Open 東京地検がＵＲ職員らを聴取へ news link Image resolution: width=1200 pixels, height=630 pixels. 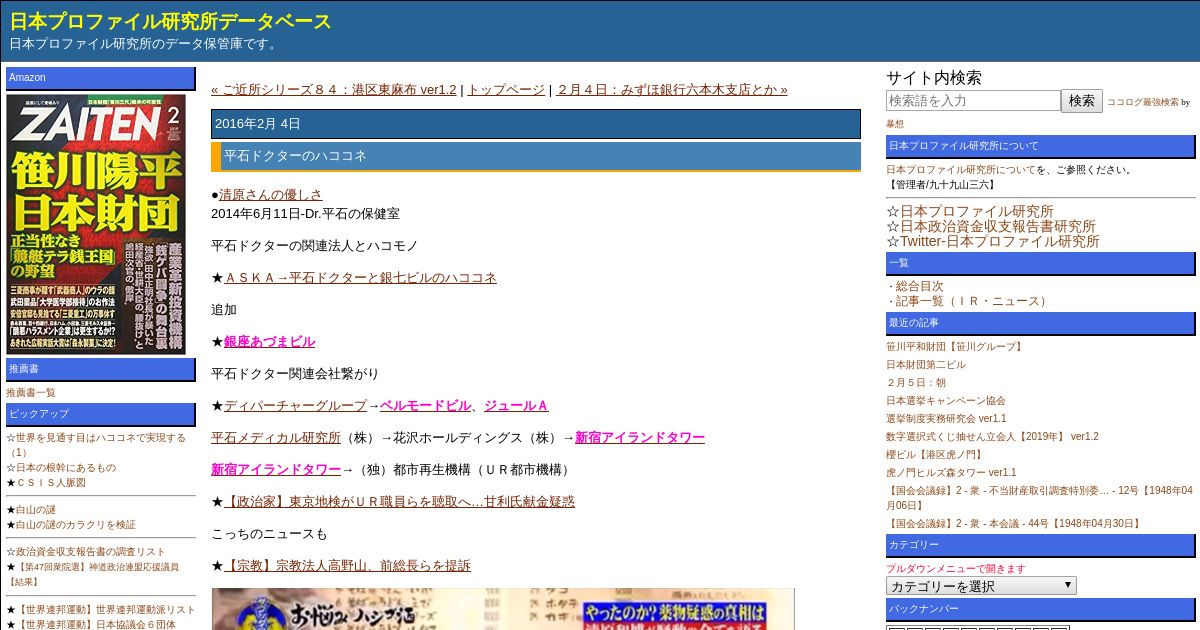399,501
